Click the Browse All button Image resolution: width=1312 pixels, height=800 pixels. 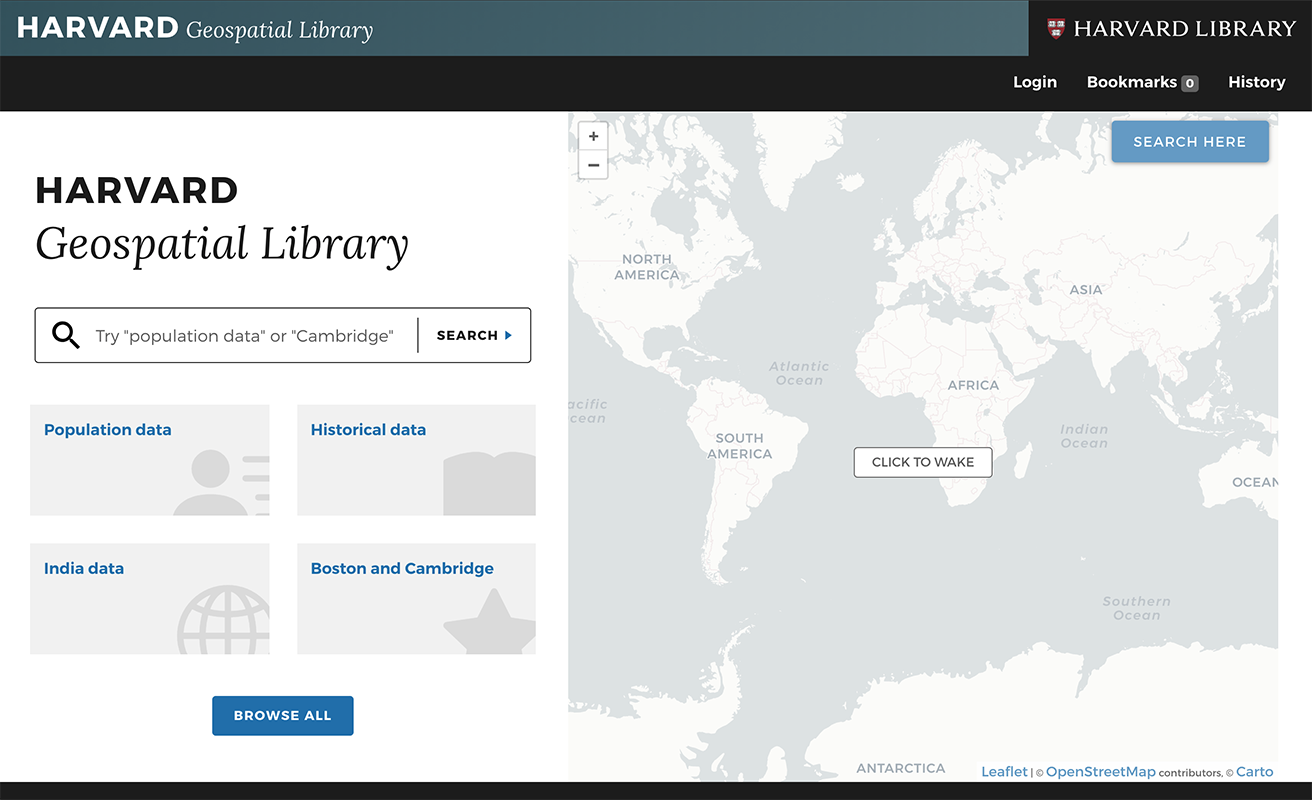[x=282, y=716]
